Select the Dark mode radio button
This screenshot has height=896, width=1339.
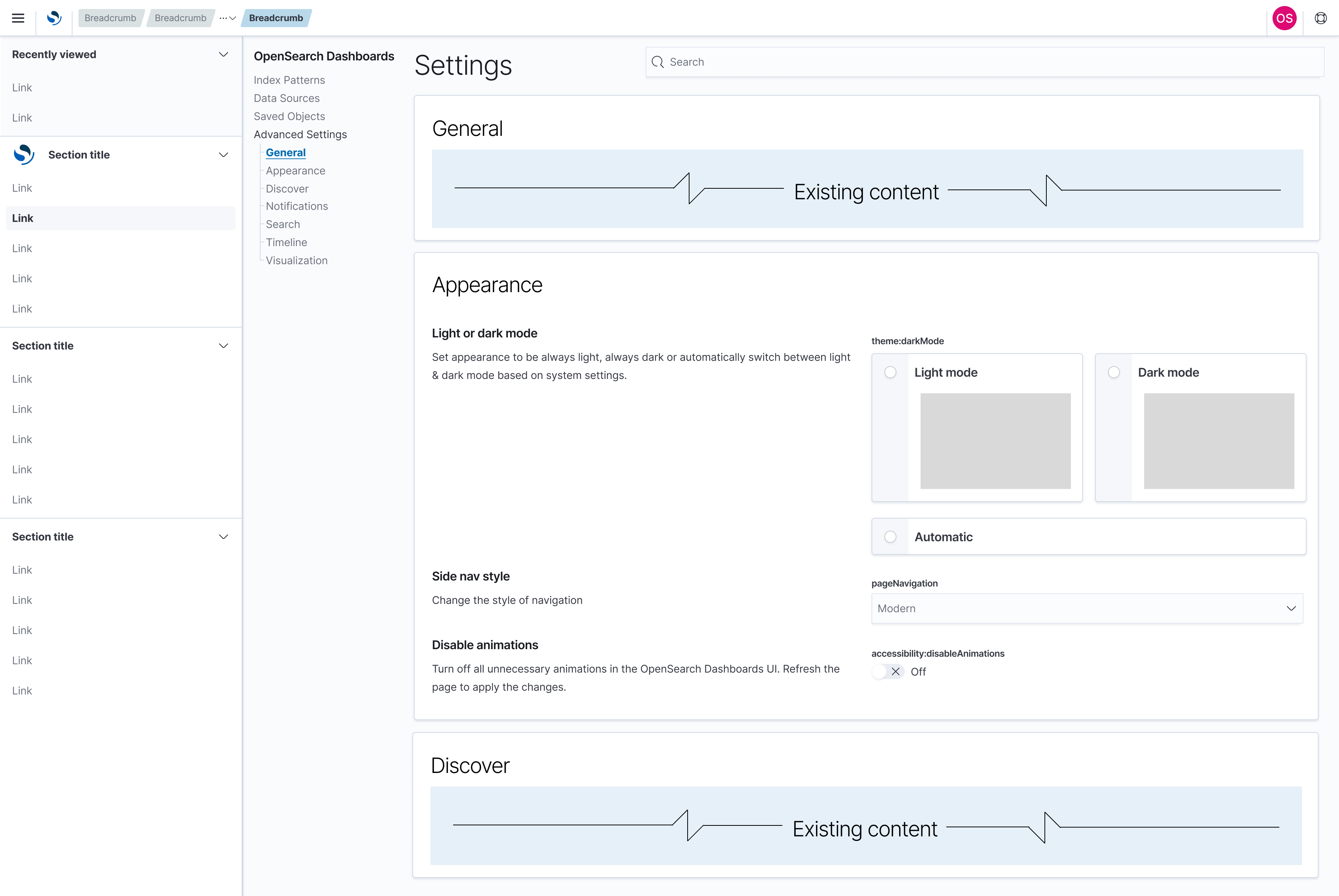(1113, 372)
